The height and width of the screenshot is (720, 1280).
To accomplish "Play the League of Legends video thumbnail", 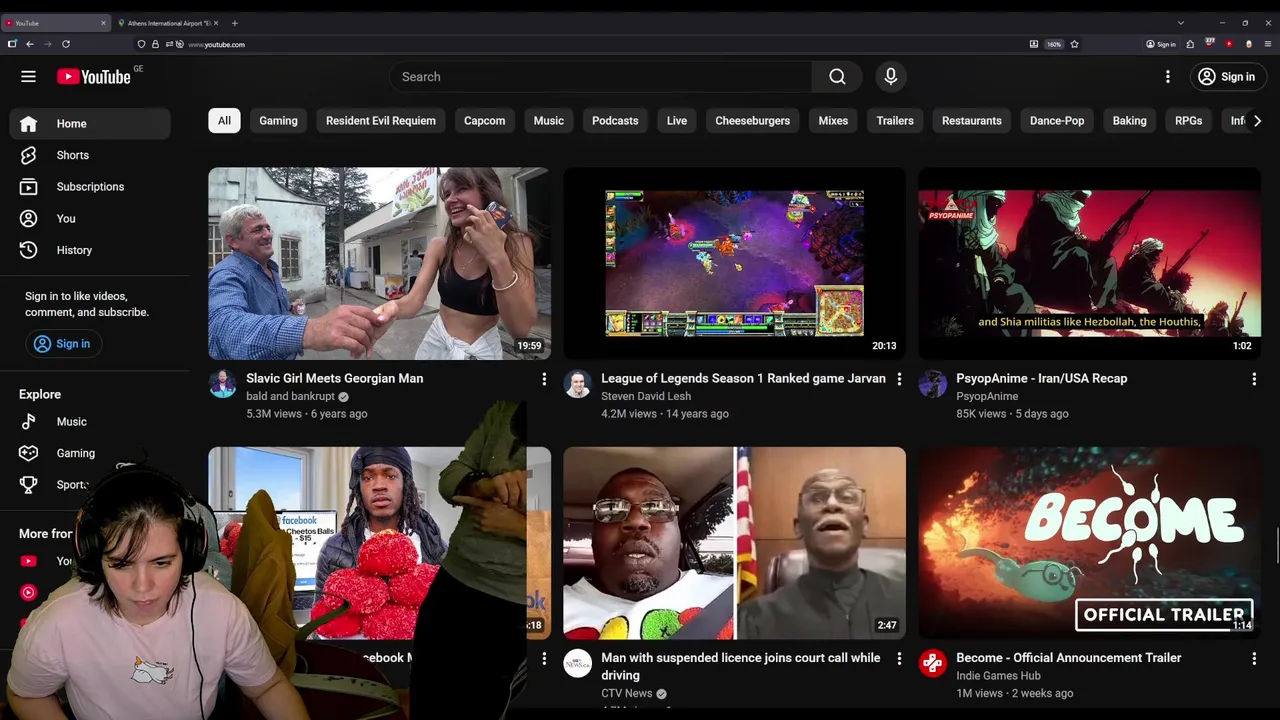I will [x=734, y=264].
